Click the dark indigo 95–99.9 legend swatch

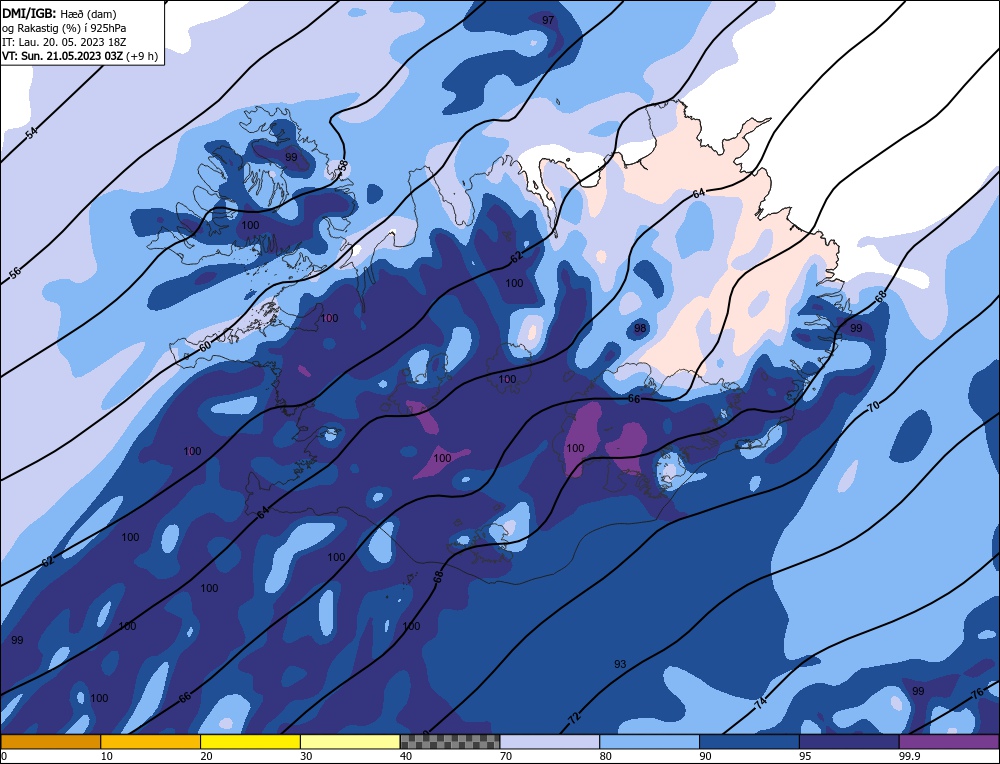849,741
